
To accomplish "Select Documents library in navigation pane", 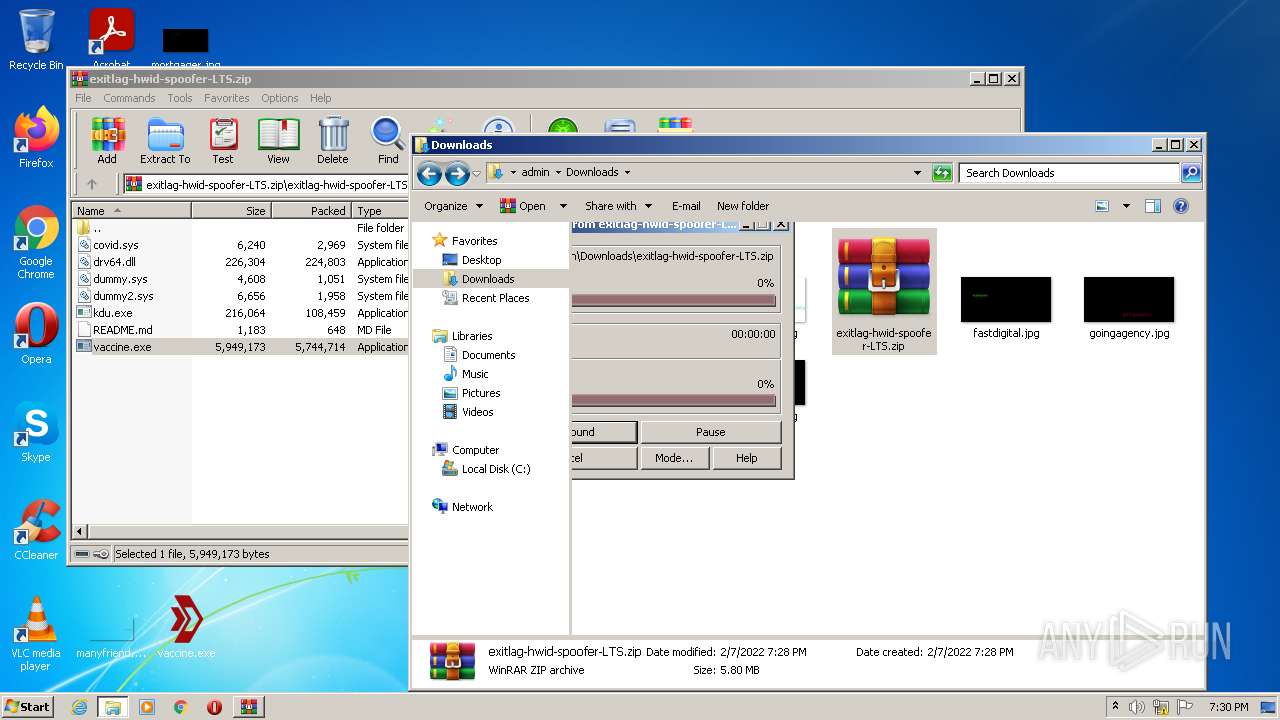I will [x=488, y=355].
